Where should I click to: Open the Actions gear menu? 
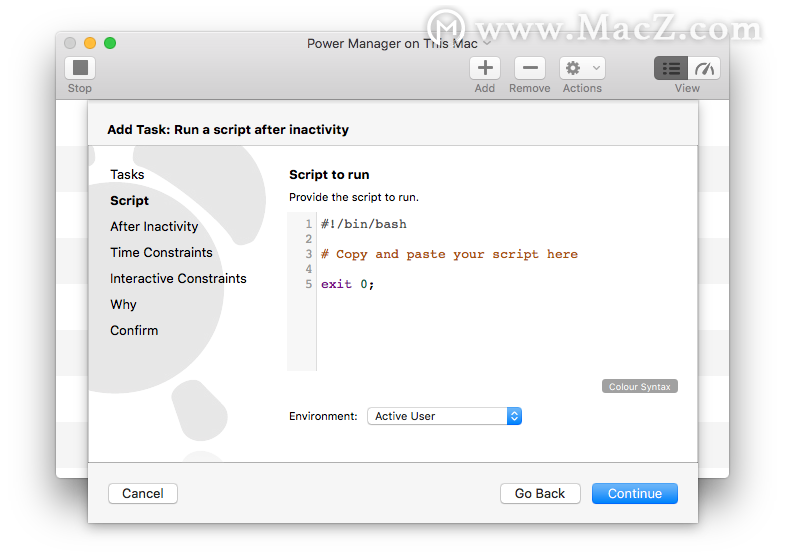click(582, 68)
